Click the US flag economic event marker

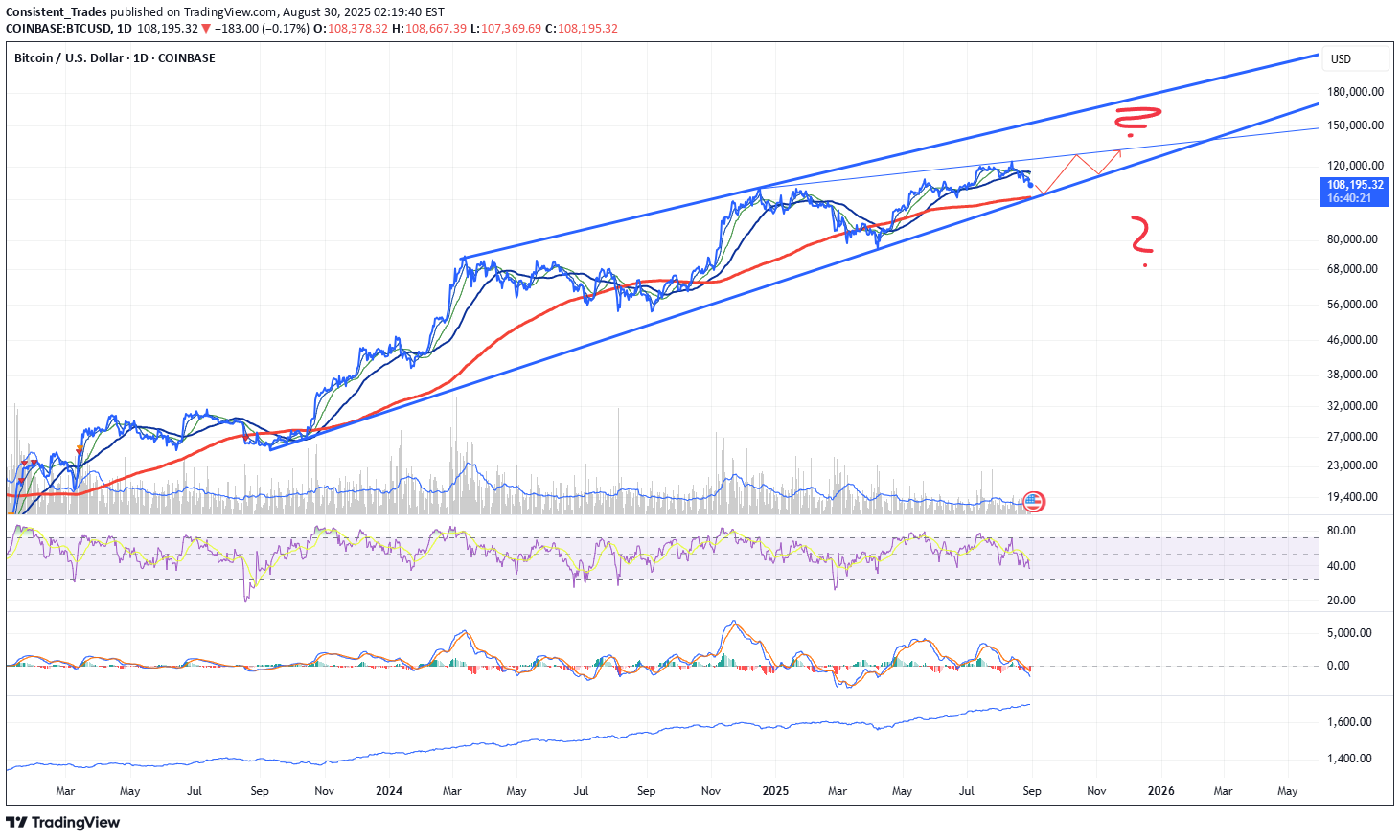[1033, 501]
